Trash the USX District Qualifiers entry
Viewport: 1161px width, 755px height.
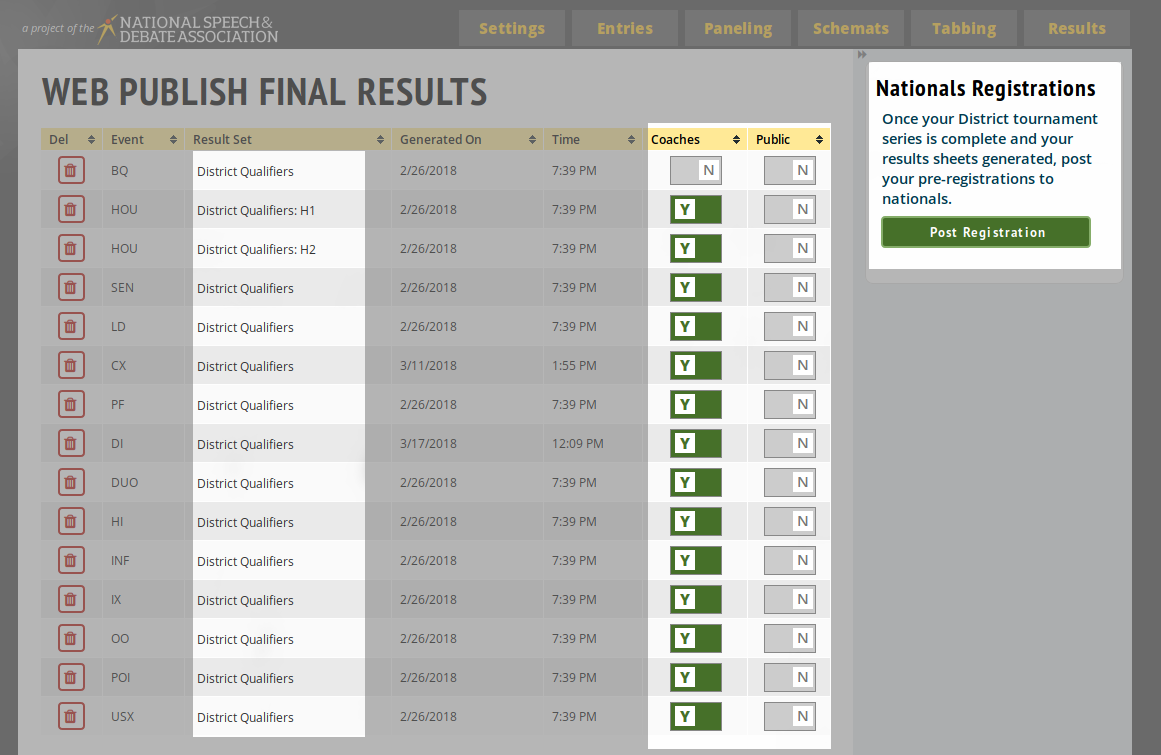click(x=70, y=717)
